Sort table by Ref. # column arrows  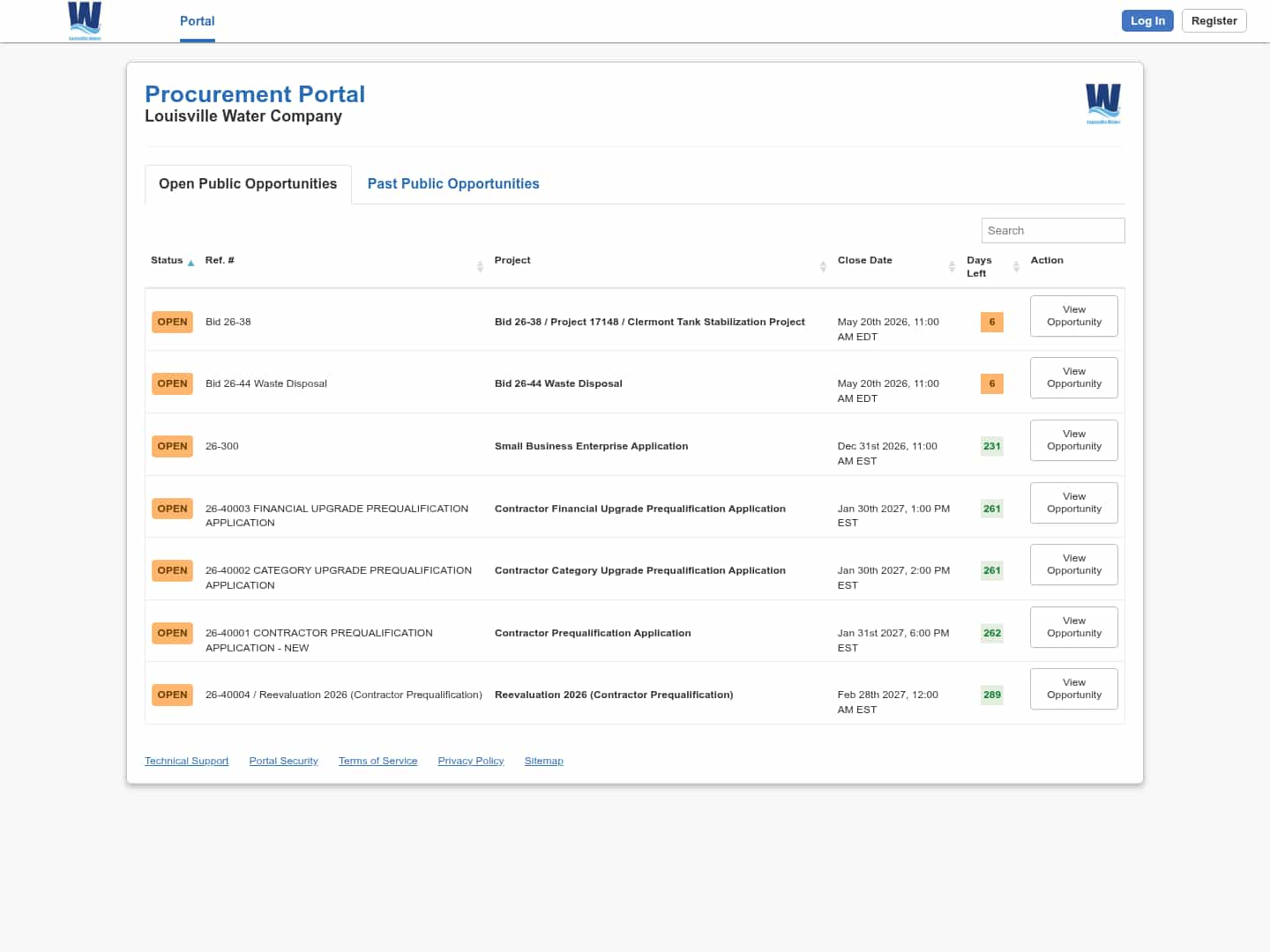[480, 266]
